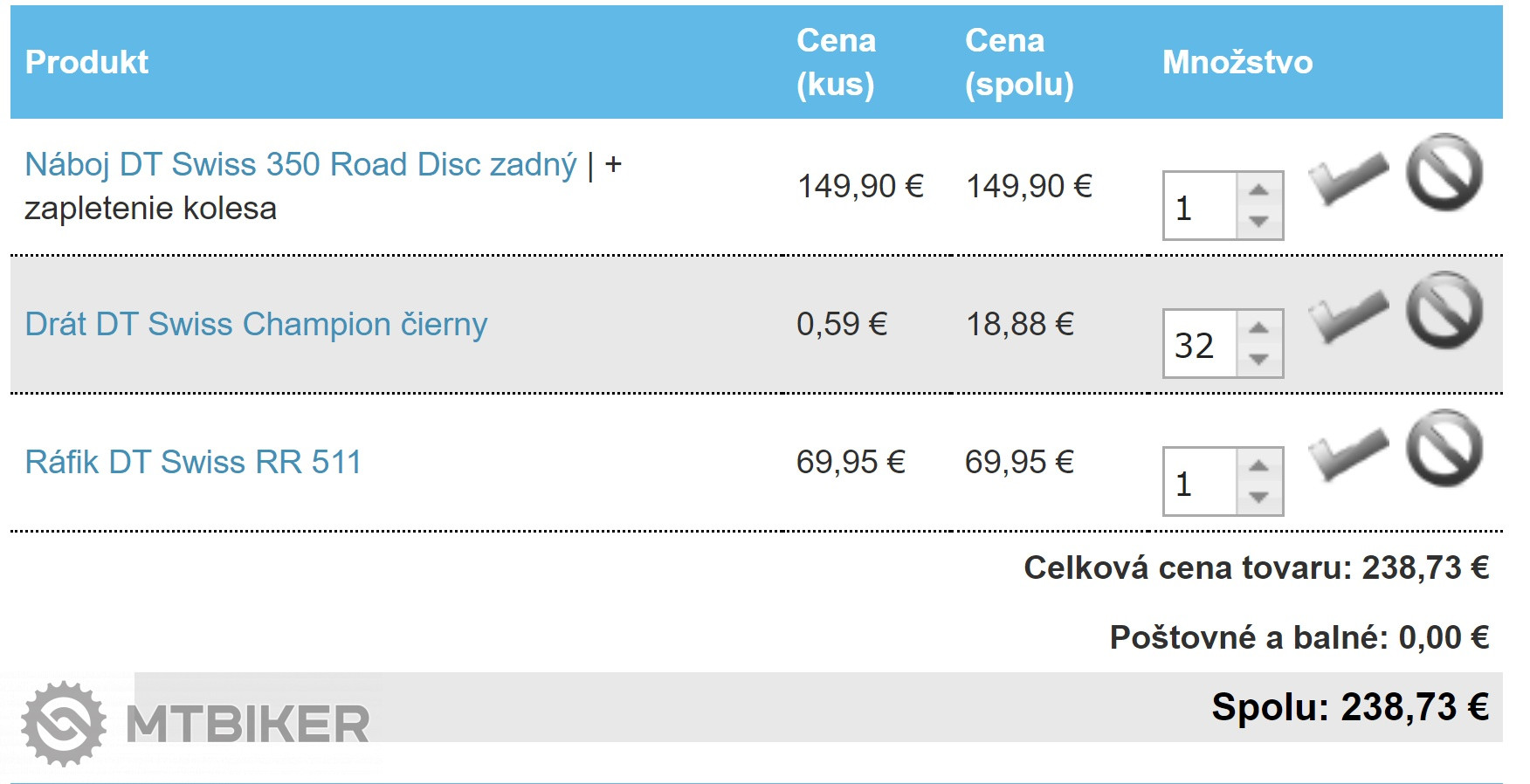Image resolution: width=1530 pixels, height=784 pixels.
Task: Remove Drát DT Swiss Champion from cart
Action: coord(1444,311)
